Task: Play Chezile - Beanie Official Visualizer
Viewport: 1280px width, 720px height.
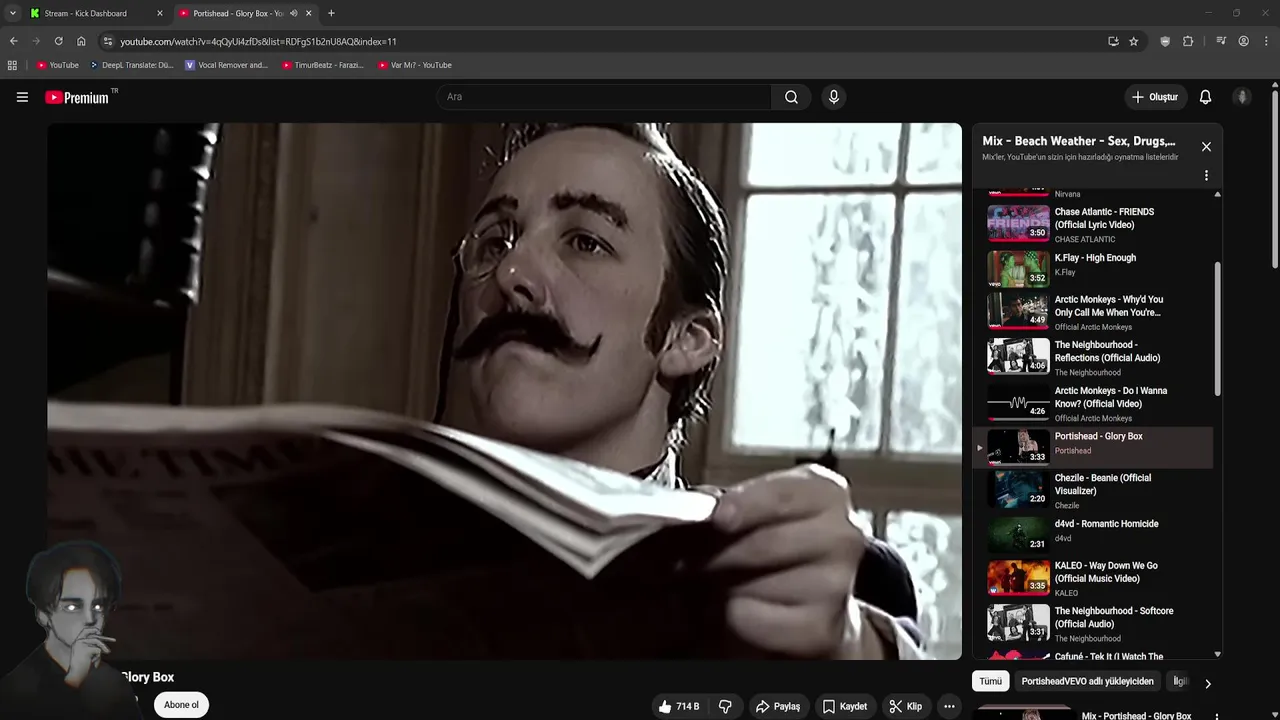Action: point(1093,490)
